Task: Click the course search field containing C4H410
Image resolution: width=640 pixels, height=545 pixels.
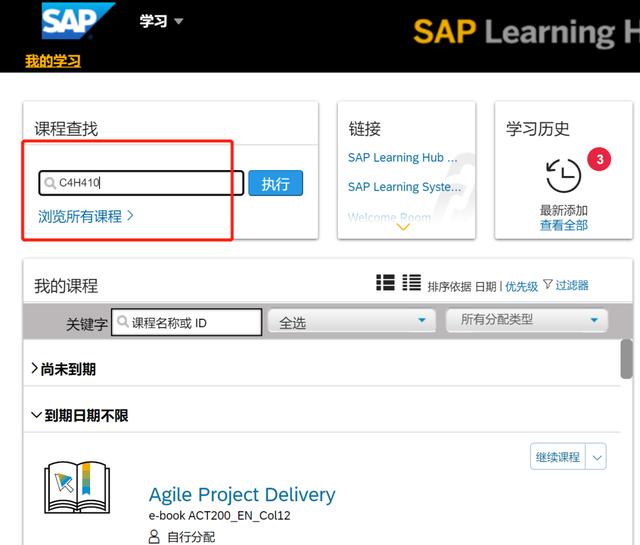Action: [141, 183]
